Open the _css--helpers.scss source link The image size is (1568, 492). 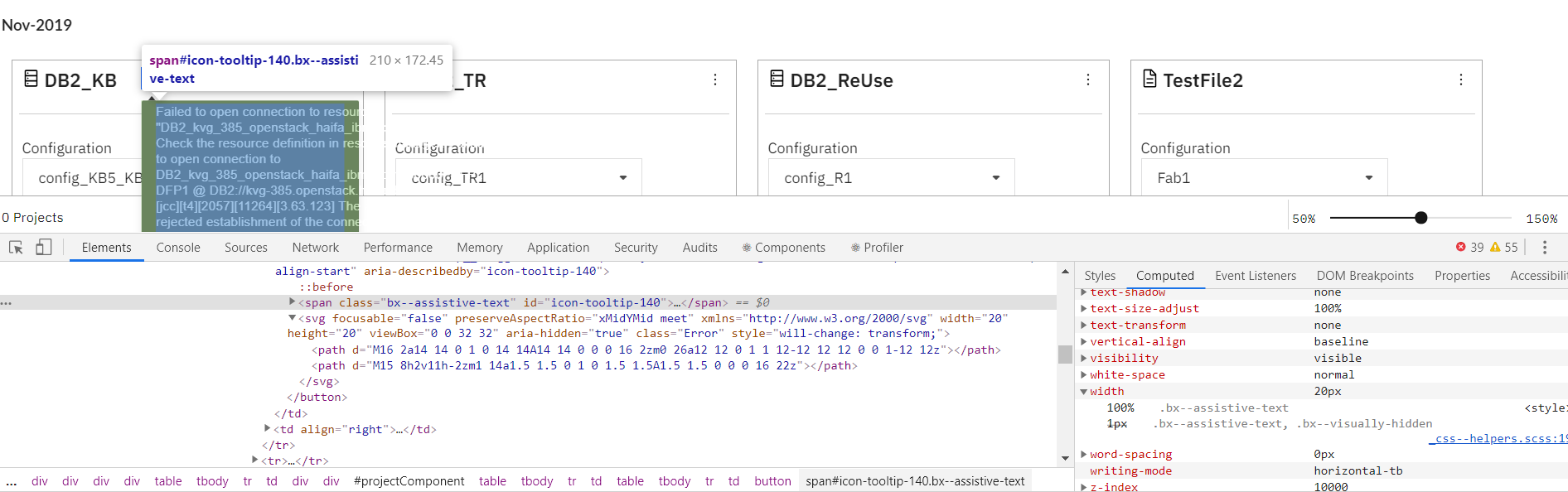pos(1498,438)
